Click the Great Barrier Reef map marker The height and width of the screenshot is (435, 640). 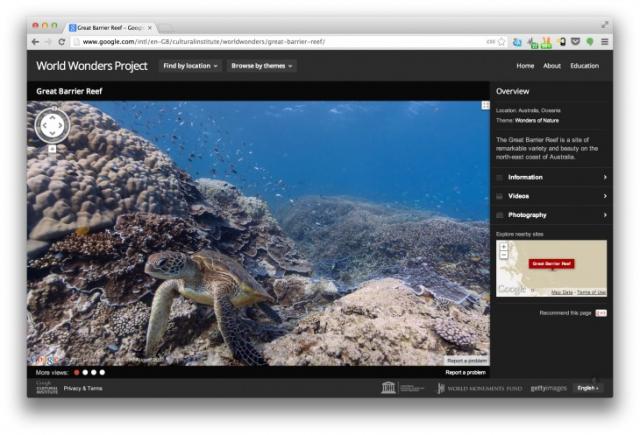pyautogui.click(x=551, y=264)
